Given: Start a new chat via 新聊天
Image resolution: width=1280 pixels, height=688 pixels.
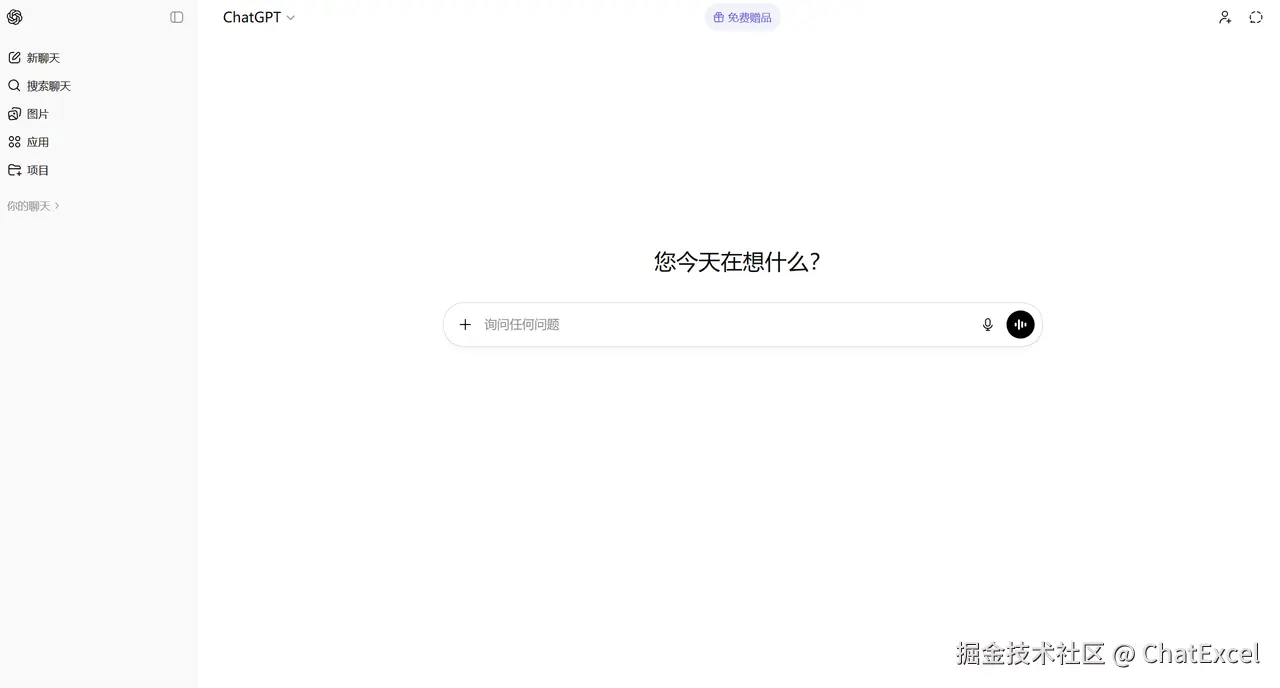Looking at the screenshot, I should click(x=34, y=58).
